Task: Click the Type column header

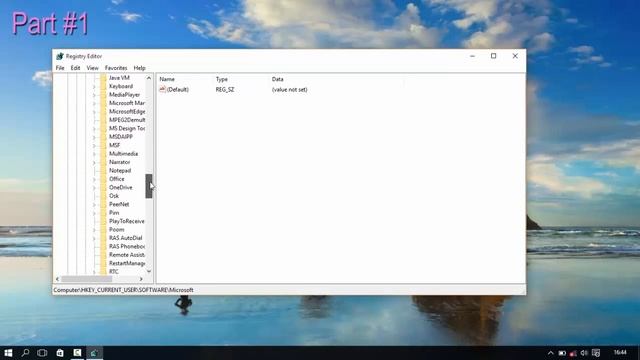Action: click(222, 79)
